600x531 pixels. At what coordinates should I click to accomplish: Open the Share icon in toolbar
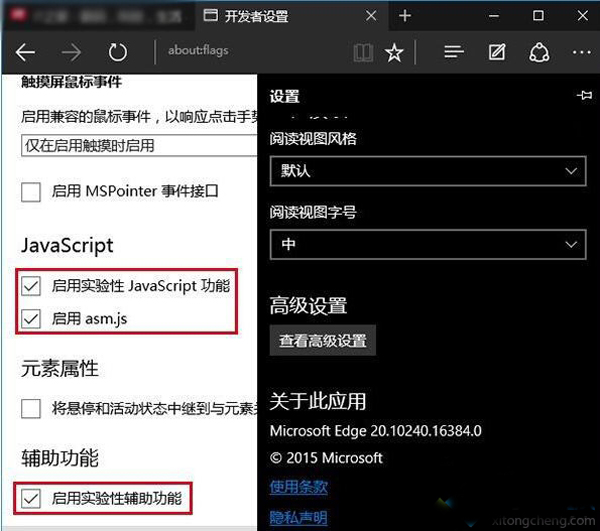point(539,52)
